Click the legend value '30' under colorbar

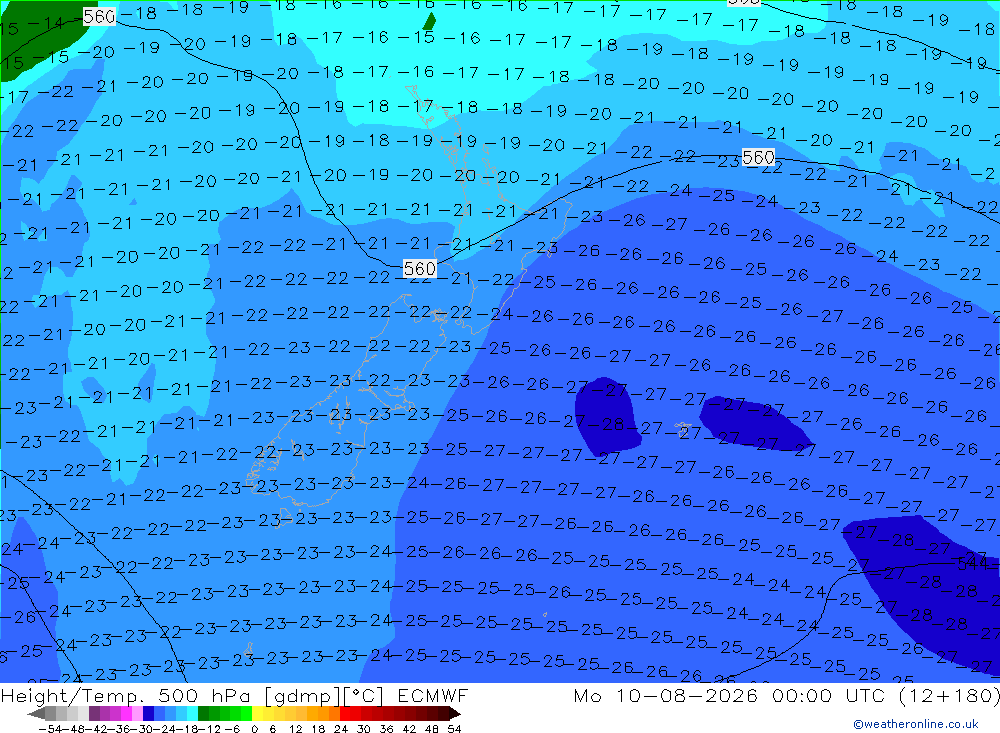point(364,729)
